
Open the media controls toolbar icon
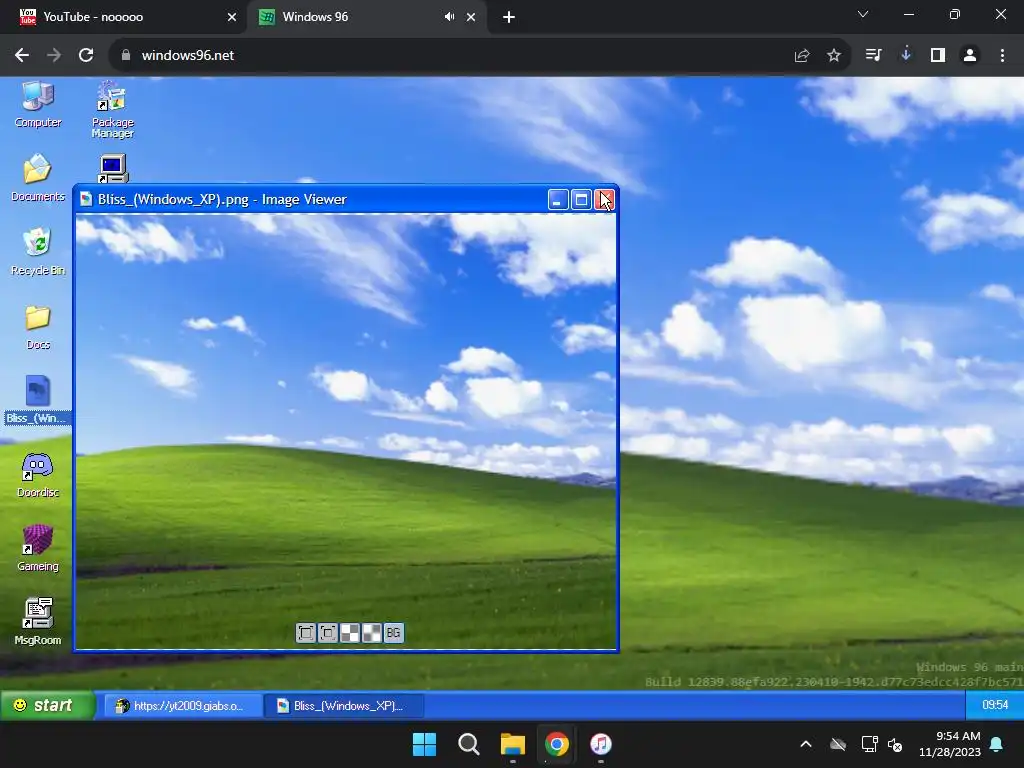pos(873,56)
